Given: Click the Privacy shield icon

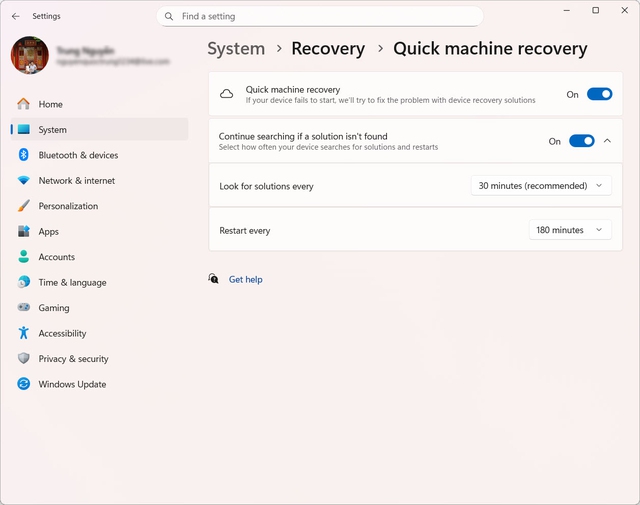Looking at the screenshot, I should (24, 358).
